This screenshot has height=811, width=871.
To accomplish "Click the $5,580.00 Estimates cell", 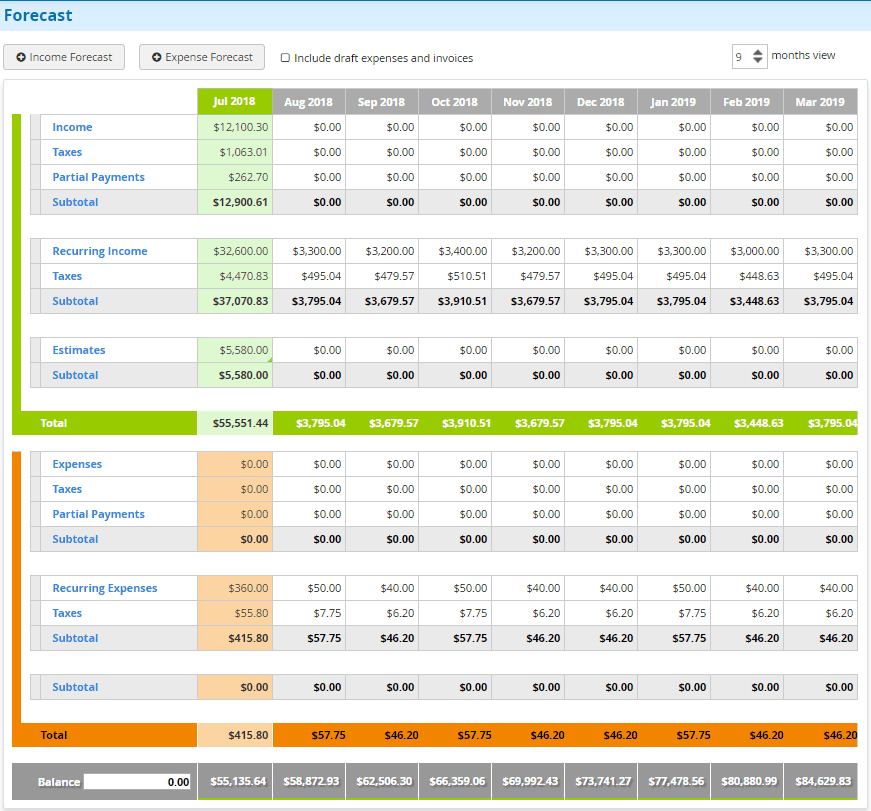I will (235, 350).
